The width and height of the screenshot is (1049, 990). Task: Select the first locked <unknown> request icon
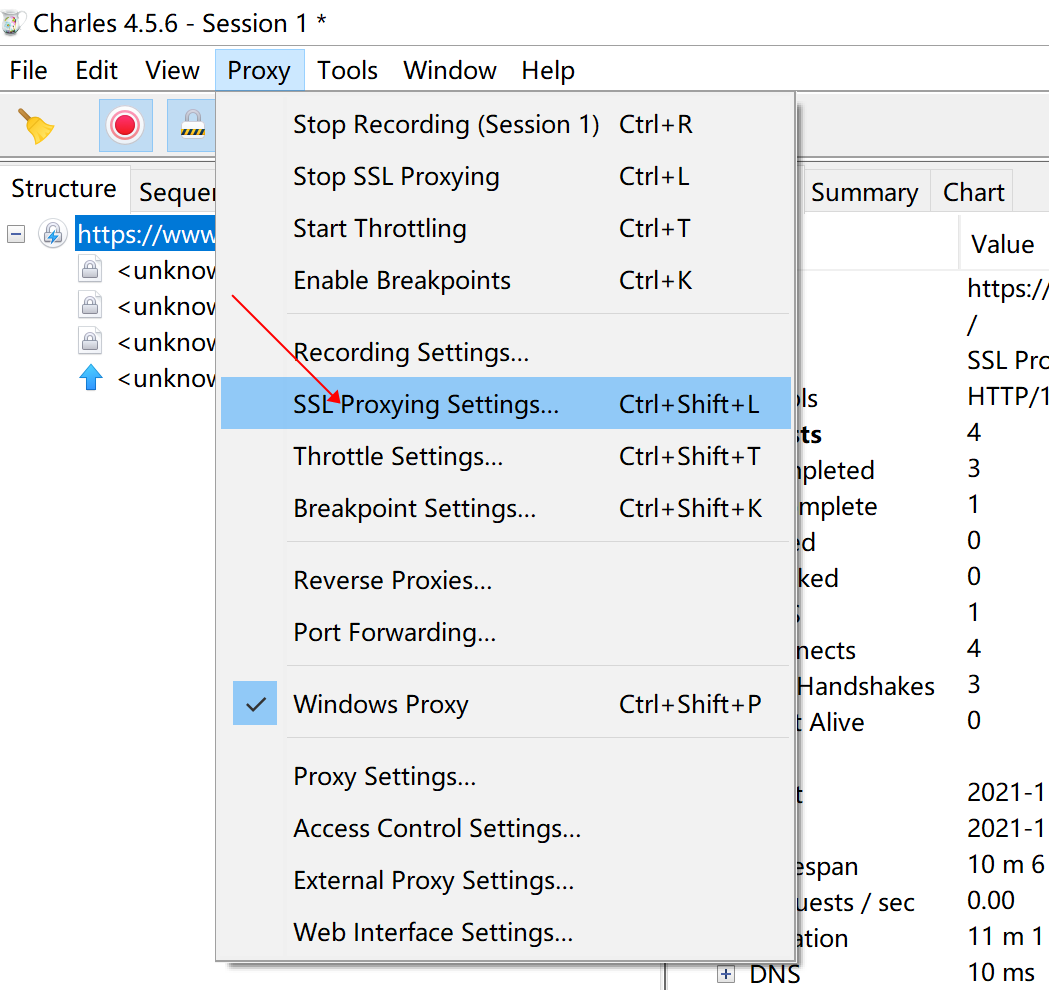point(91,270)
